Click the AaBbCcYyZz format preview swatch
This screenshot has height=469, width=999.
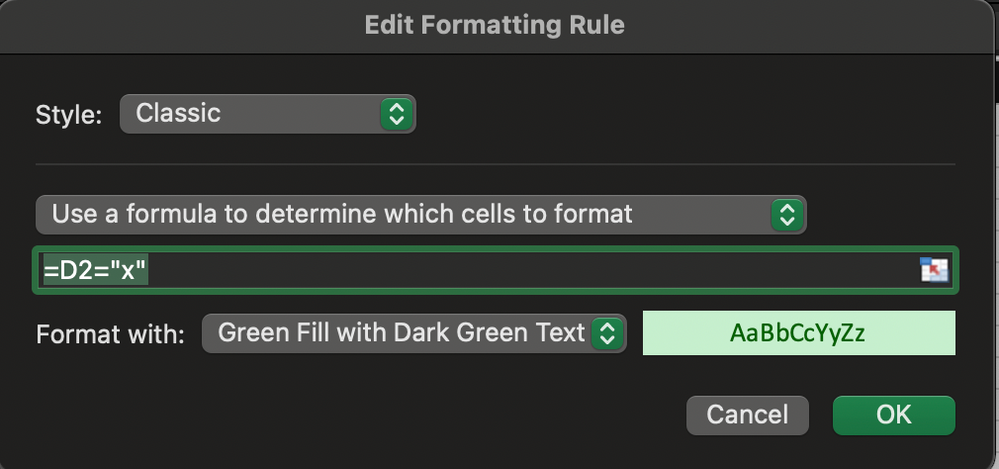click(x=798, y=334)
